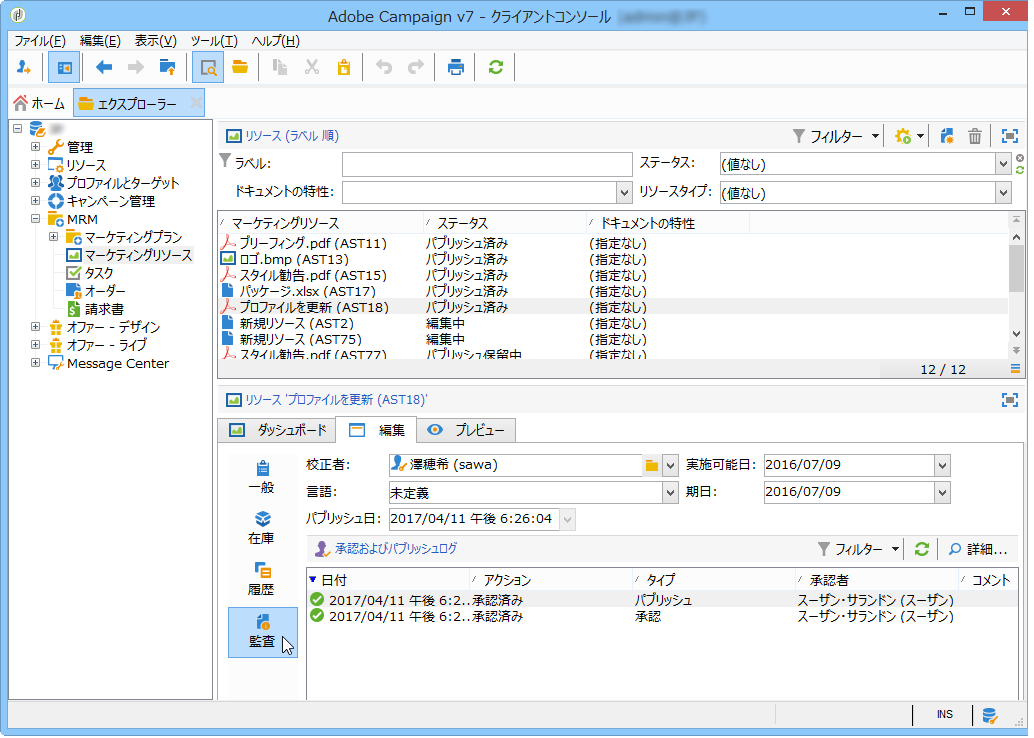Click the new resource icon in list header

pos(947,137)
